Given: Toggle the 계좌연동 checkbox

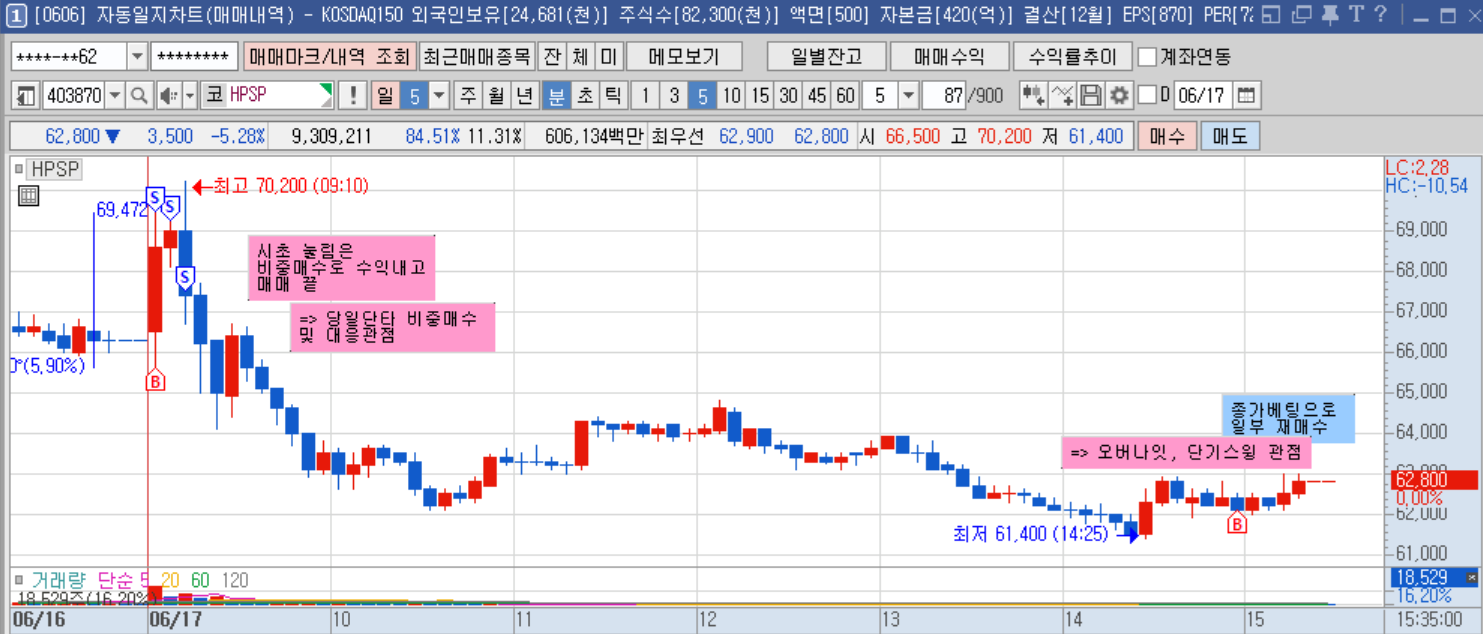Looking at the screenshot, I should 1147,57.
